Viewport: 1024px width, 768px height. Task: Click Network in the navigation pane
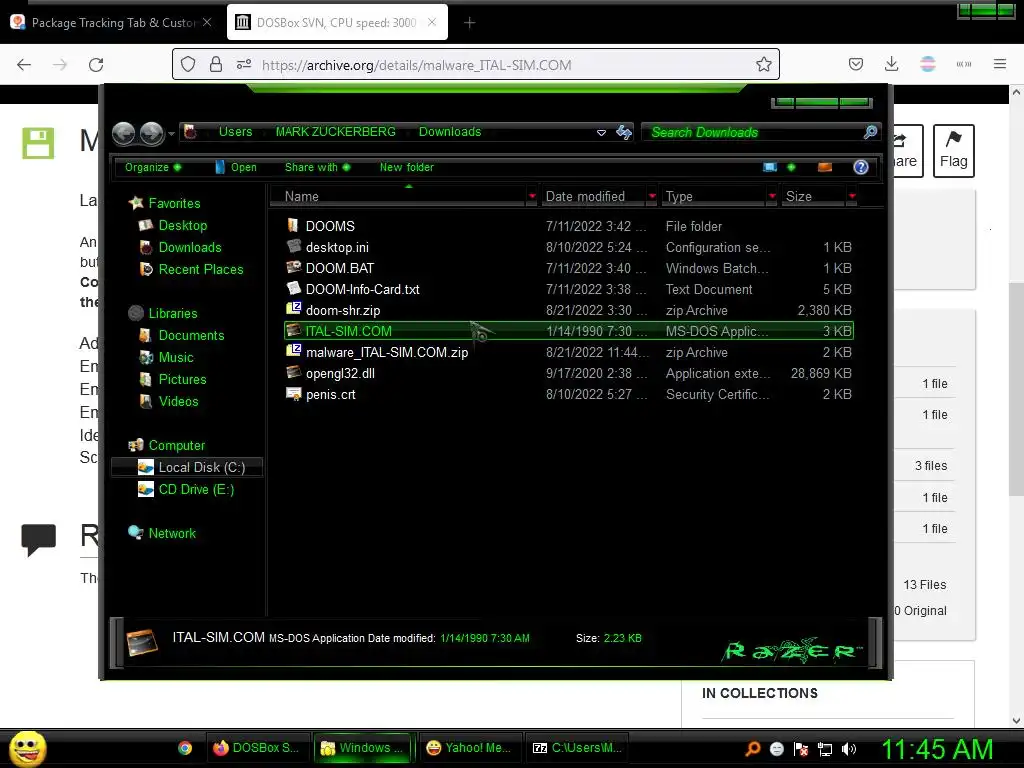[x=172, y=533]
